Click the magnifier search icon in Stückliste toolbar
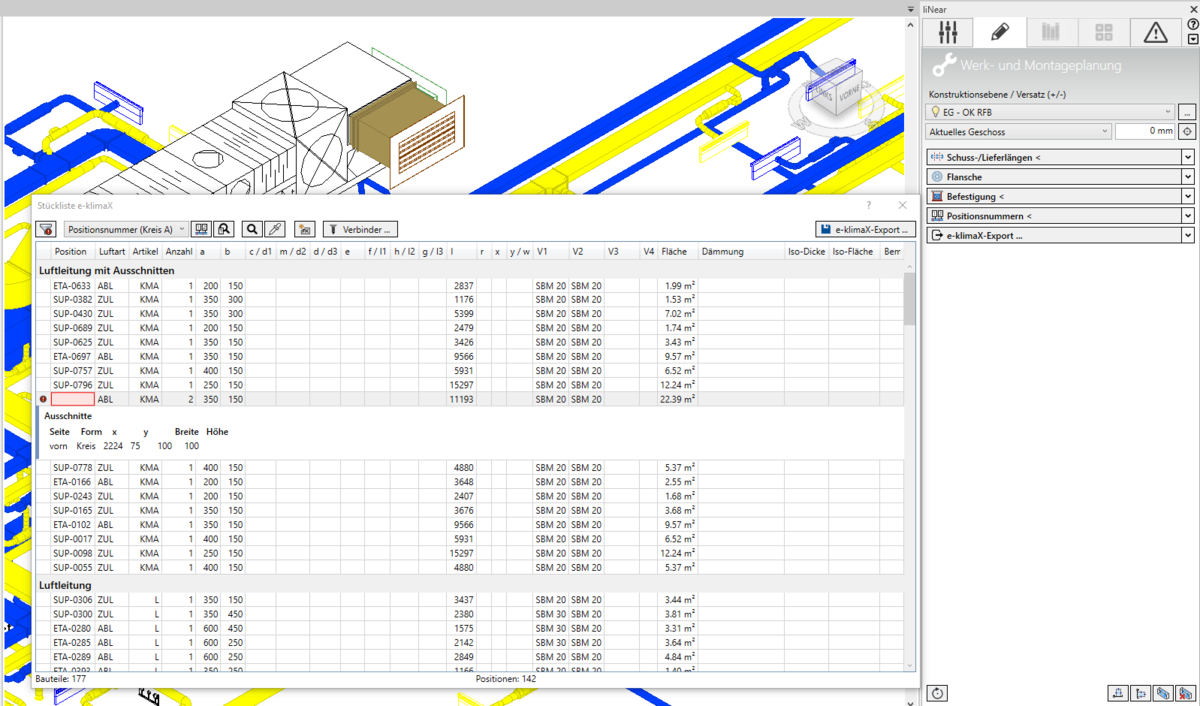The image size is (1200, 706). point(252,230)
